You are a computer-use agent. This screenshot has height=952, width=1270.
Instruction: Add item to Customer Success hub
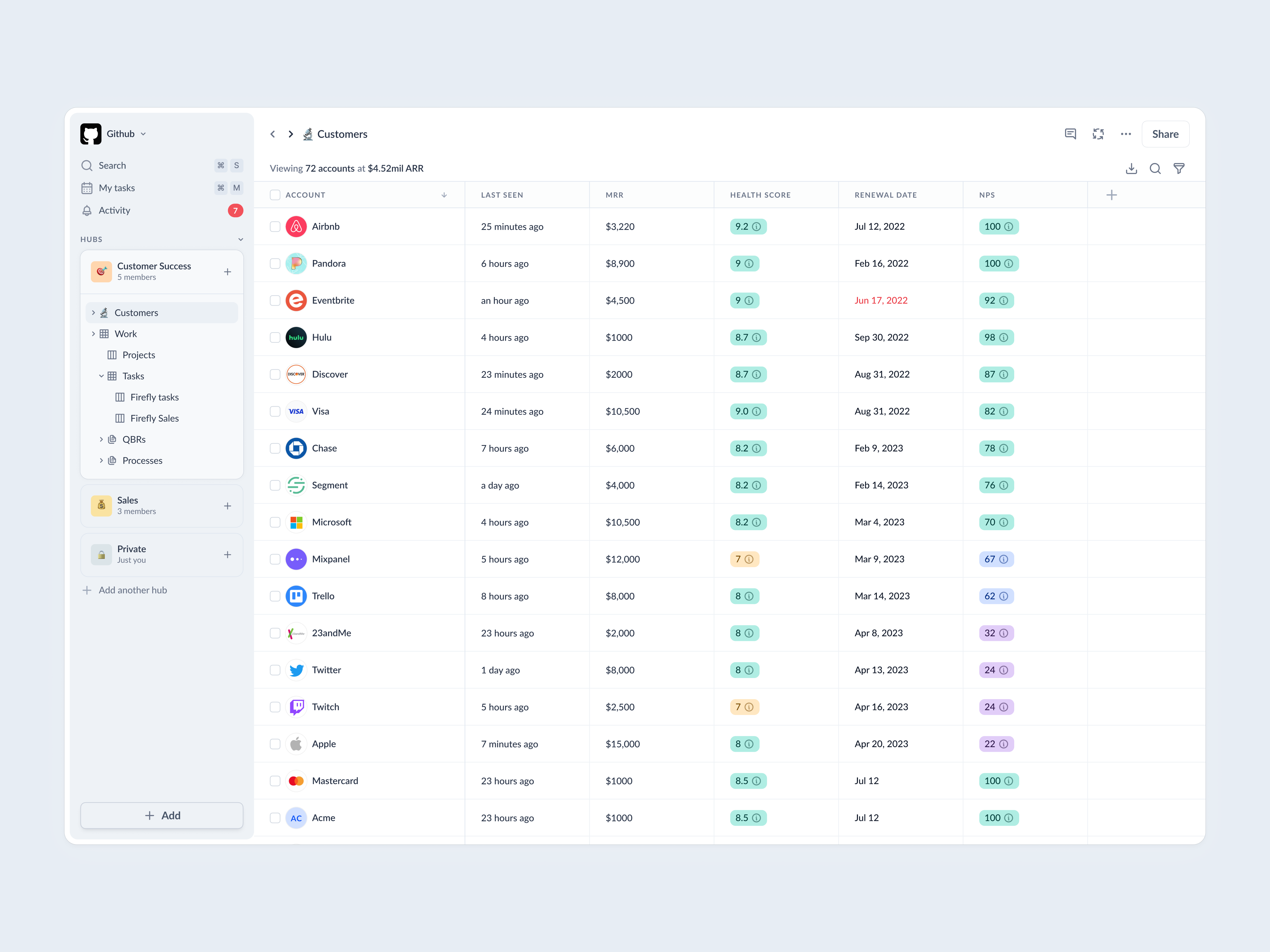tap(227, 271)
